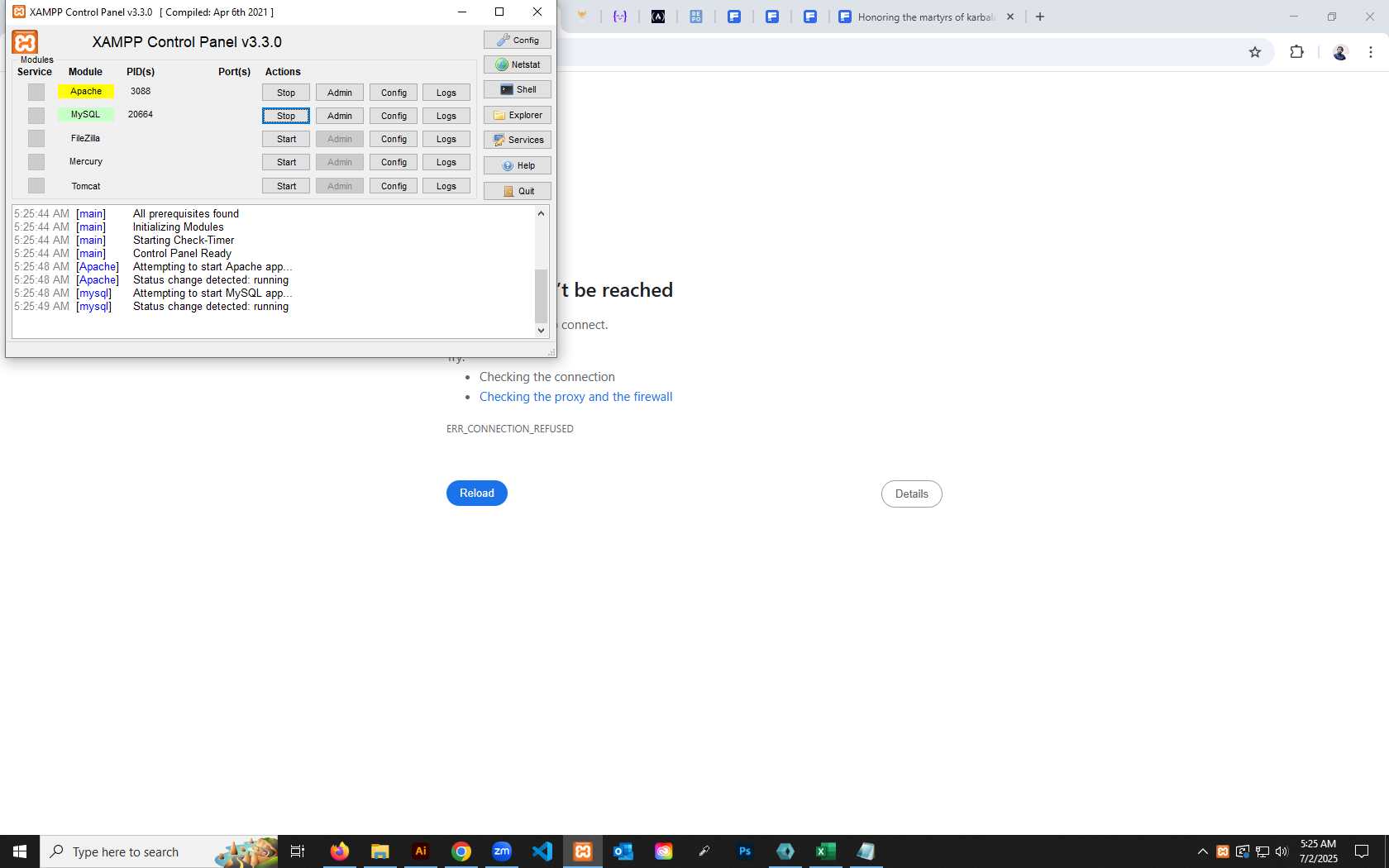Start the Mercury module

pyautogui.click(x=286, y=162)
